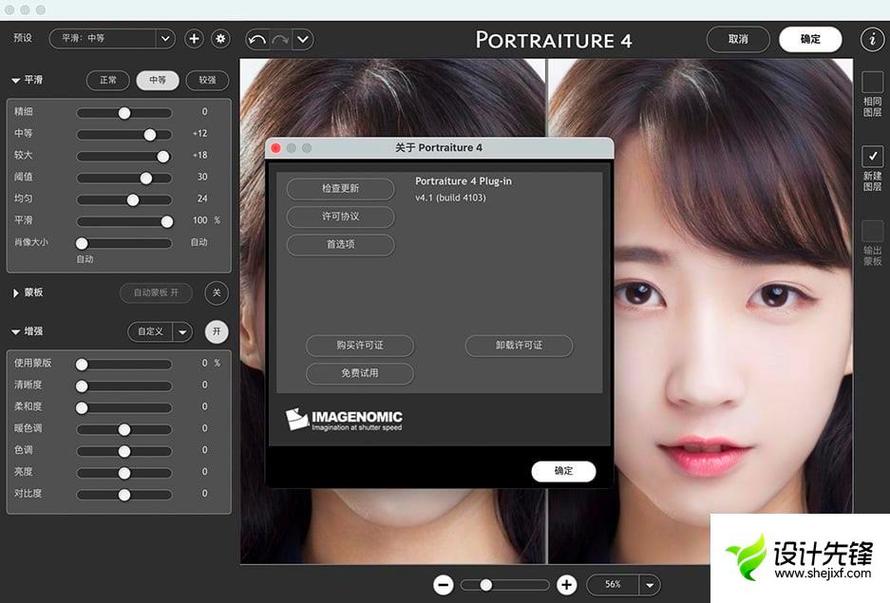Switch the mask toggle 关
890x603 pixels.
[216, 293]
